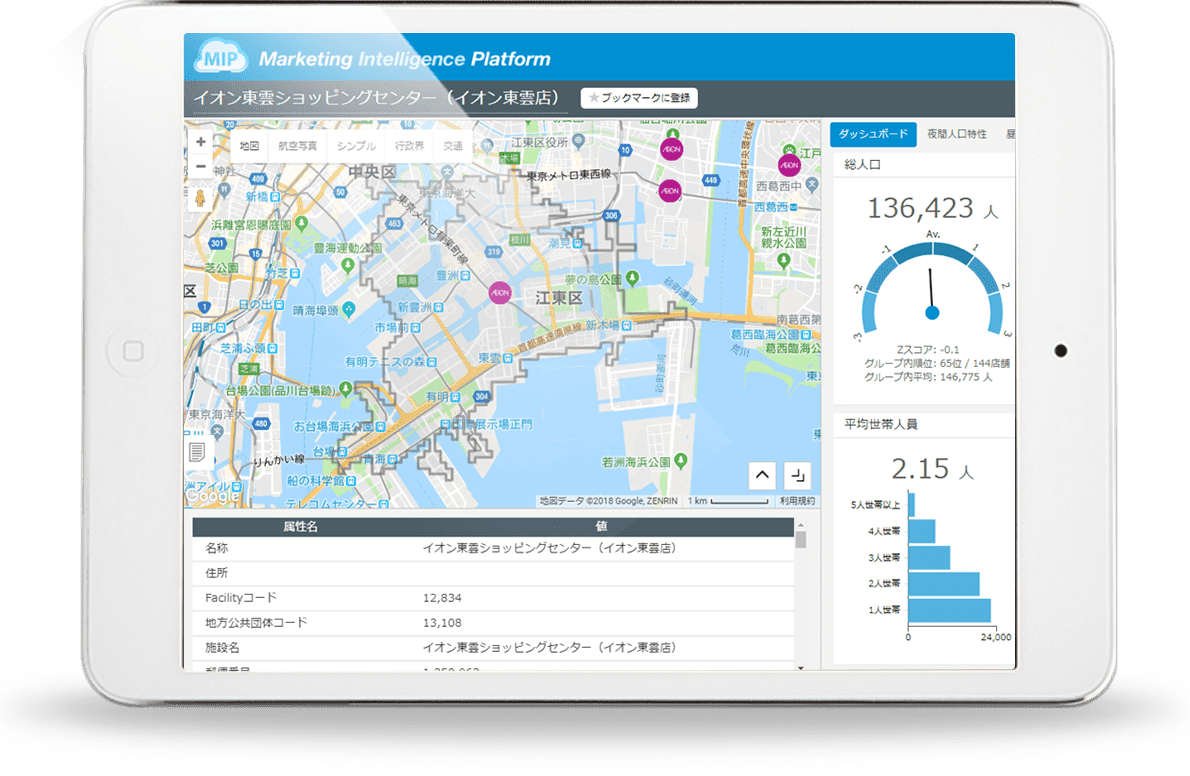1190x776 pixels.
Task: Click the 利用規約 link on map
Action: coord(798,501)
